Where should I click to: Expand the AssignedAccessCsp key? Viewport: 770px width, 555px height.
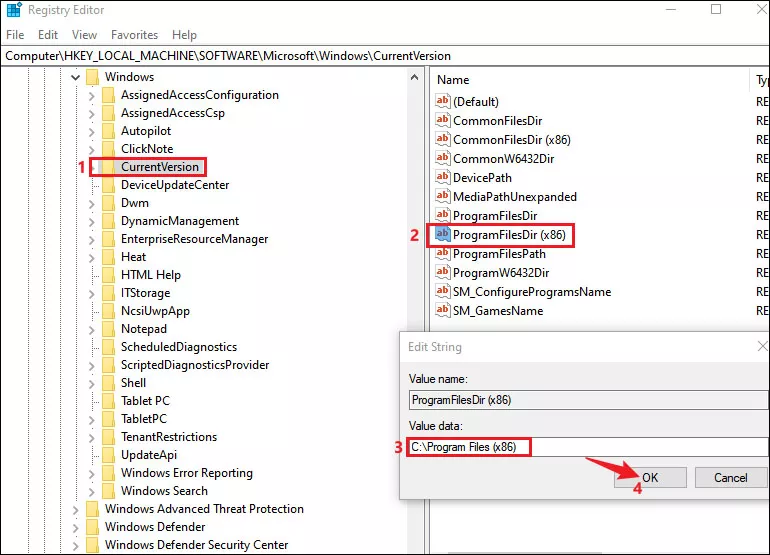[91, 113]
